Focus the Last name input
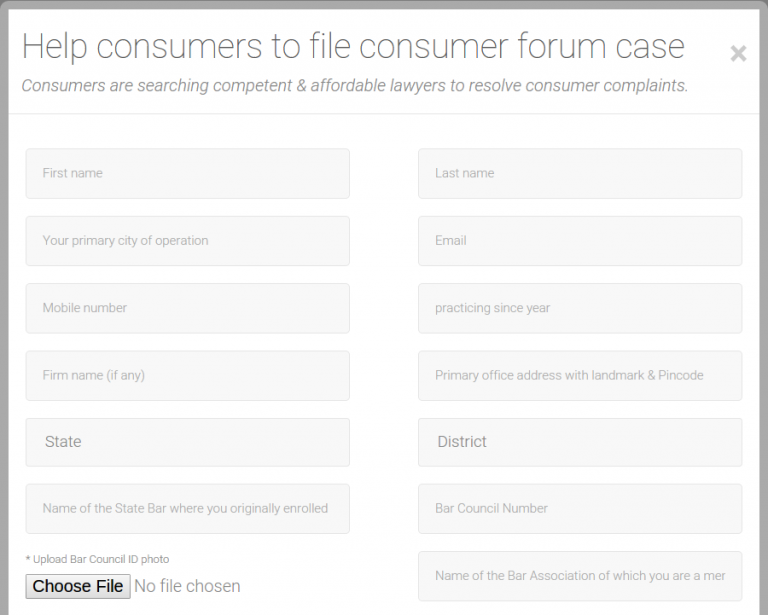The image size is (768, 615). coord(580,174)
